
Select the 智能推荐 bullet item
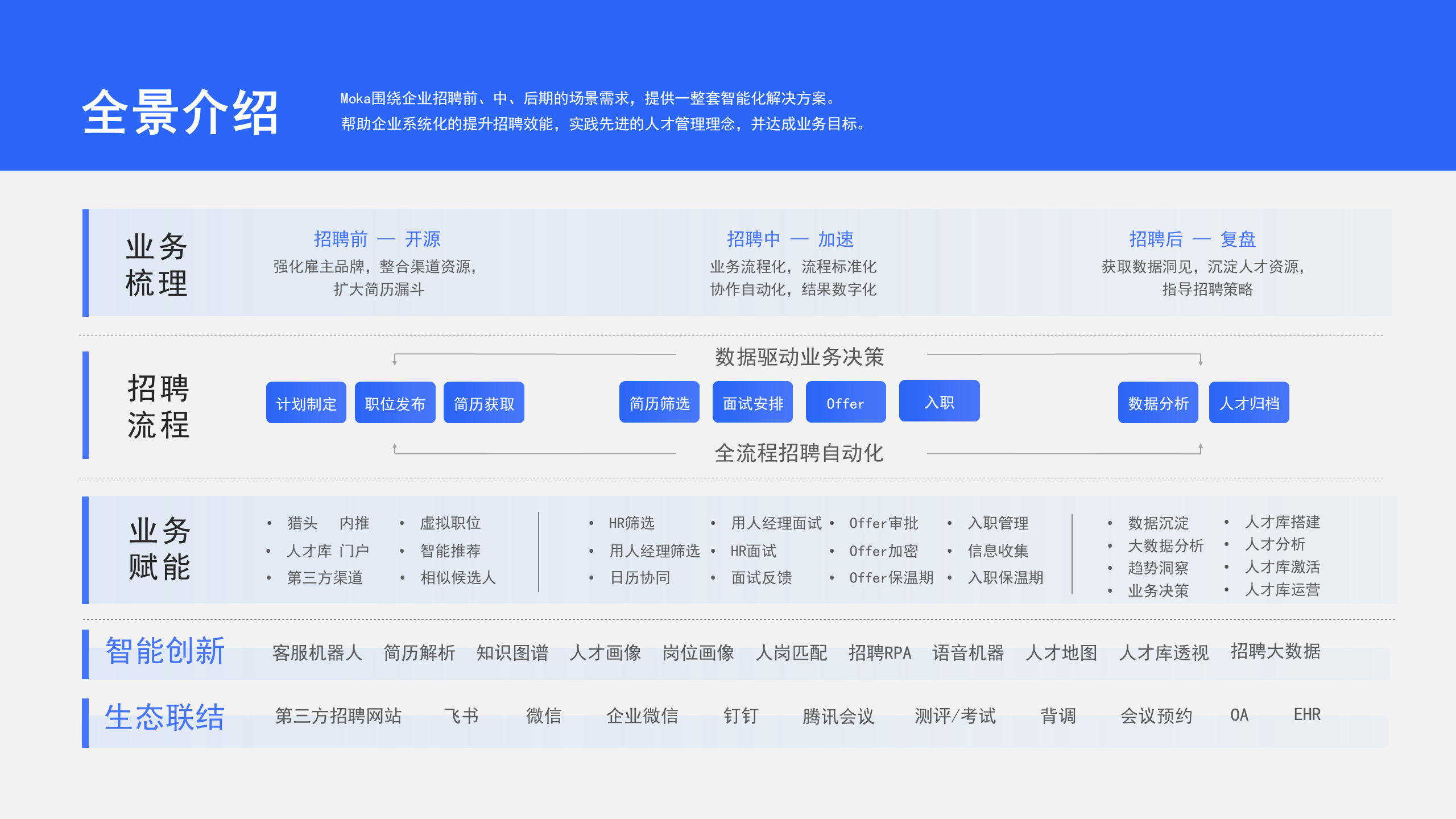[x=450, y=551]
